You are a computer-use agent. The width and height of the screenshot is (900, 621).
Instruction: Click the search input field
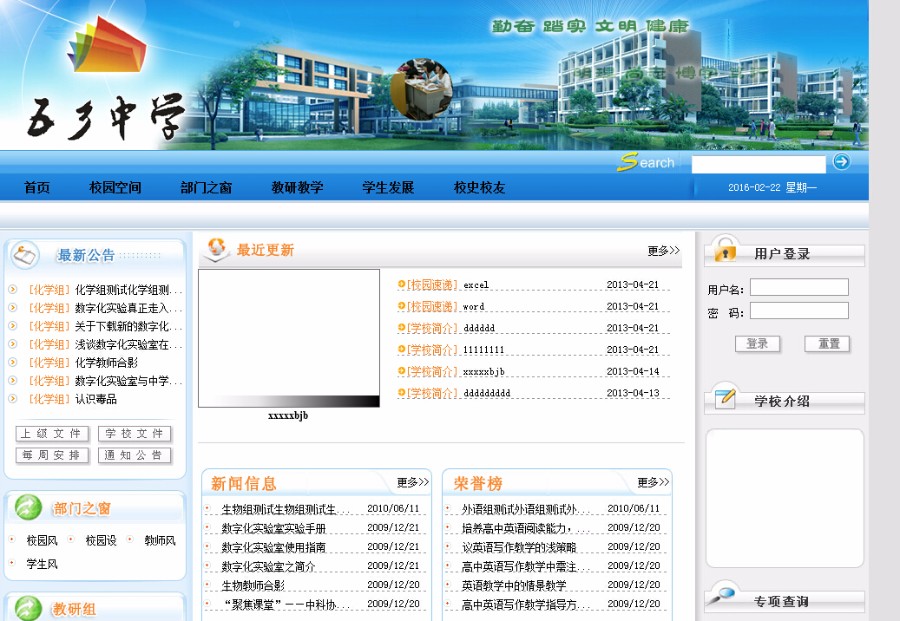(758, 163)
